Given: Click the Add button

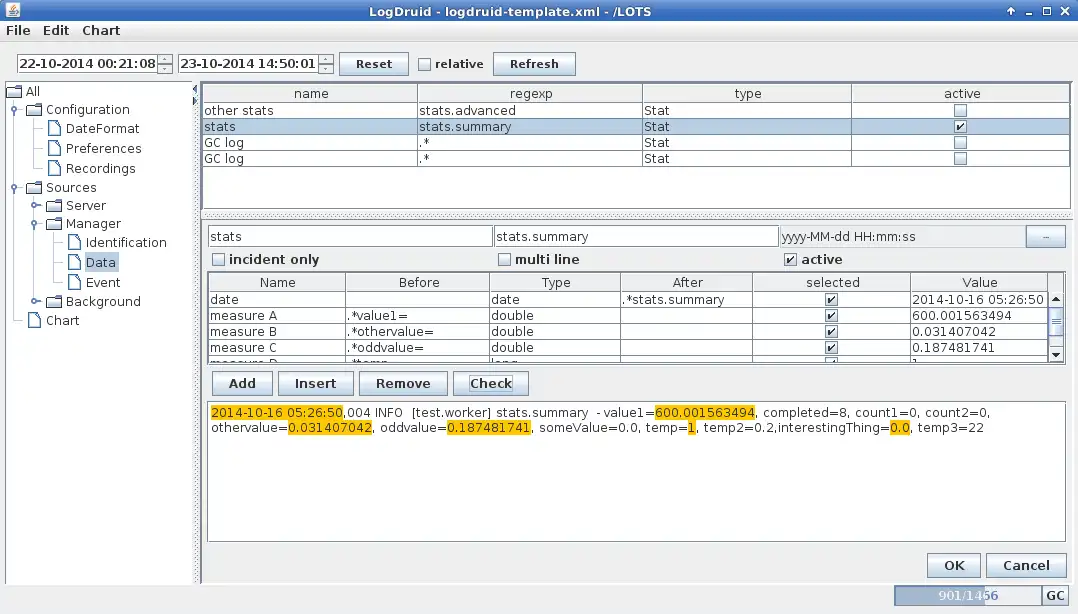Looking at the screenshot, I should tap(242, 384).
